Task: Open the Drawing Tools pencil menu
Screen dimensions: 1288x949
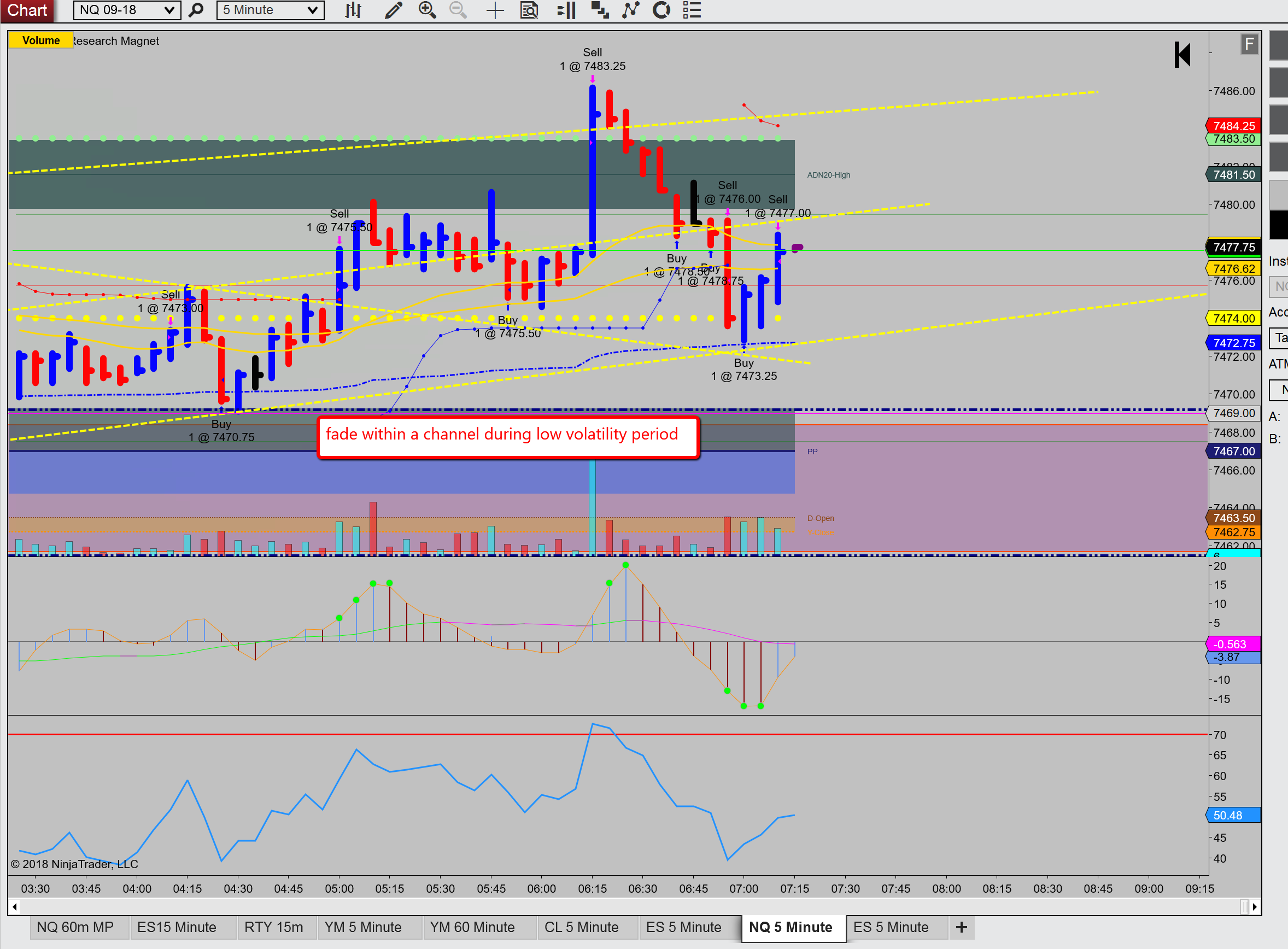Action: 393,10
